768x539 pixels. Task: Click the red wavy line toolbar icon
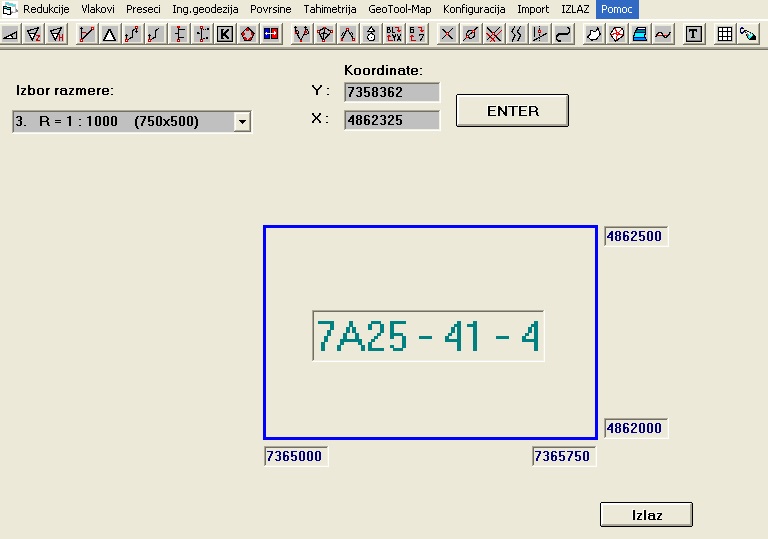click(662, 34)
